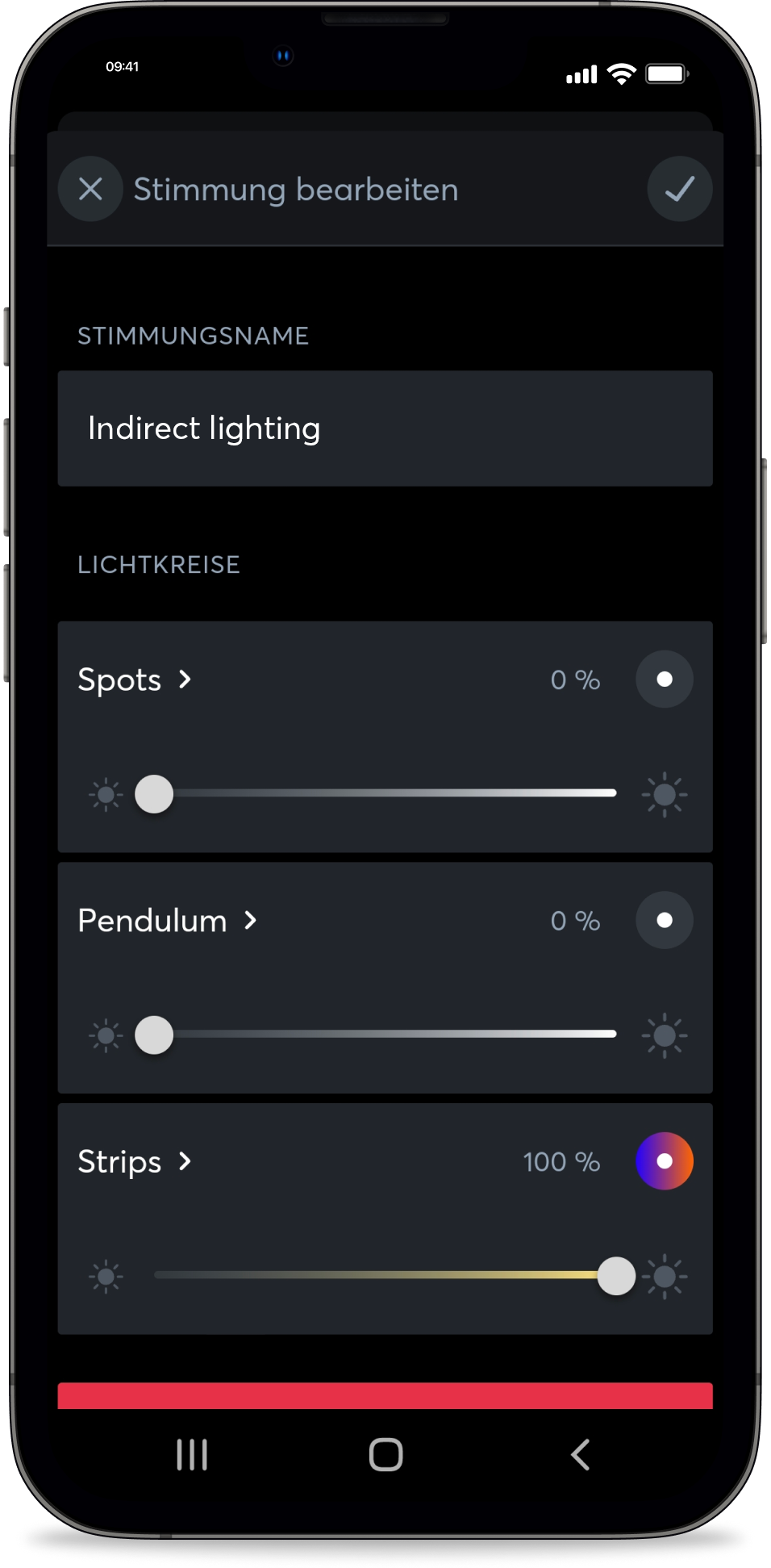Expand the Pendulum light circuit chevron

(250, 921)
